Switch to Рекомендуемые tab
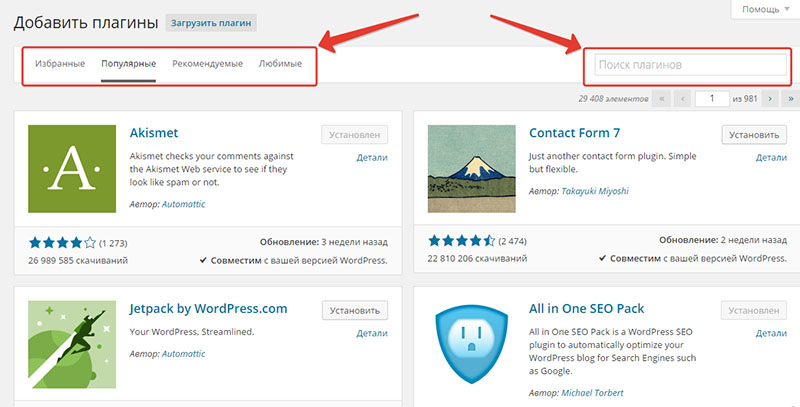800x407 pixels. 207,64
